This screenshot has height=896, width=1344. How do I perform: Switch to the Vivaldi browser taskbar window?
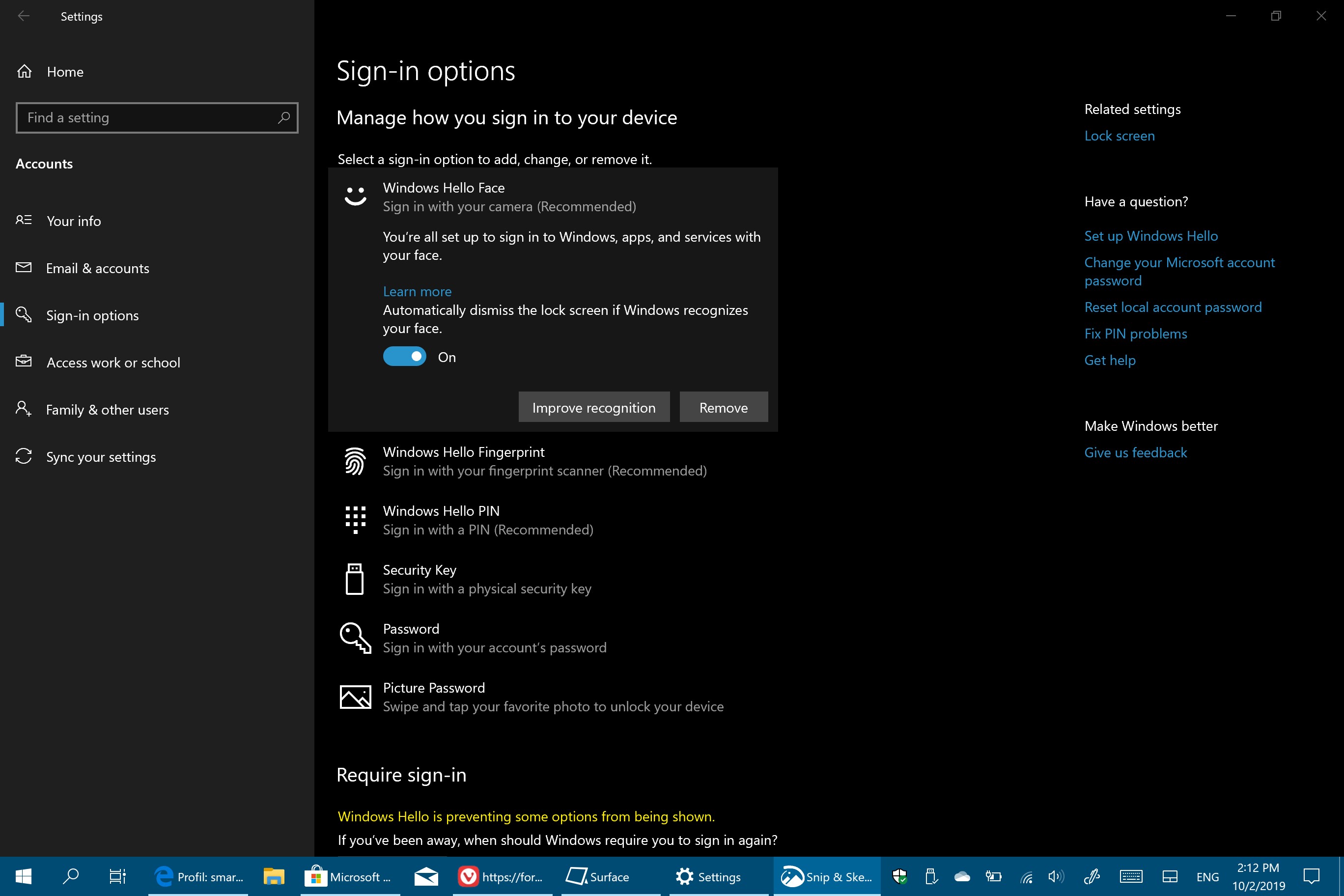click(503, 876)
